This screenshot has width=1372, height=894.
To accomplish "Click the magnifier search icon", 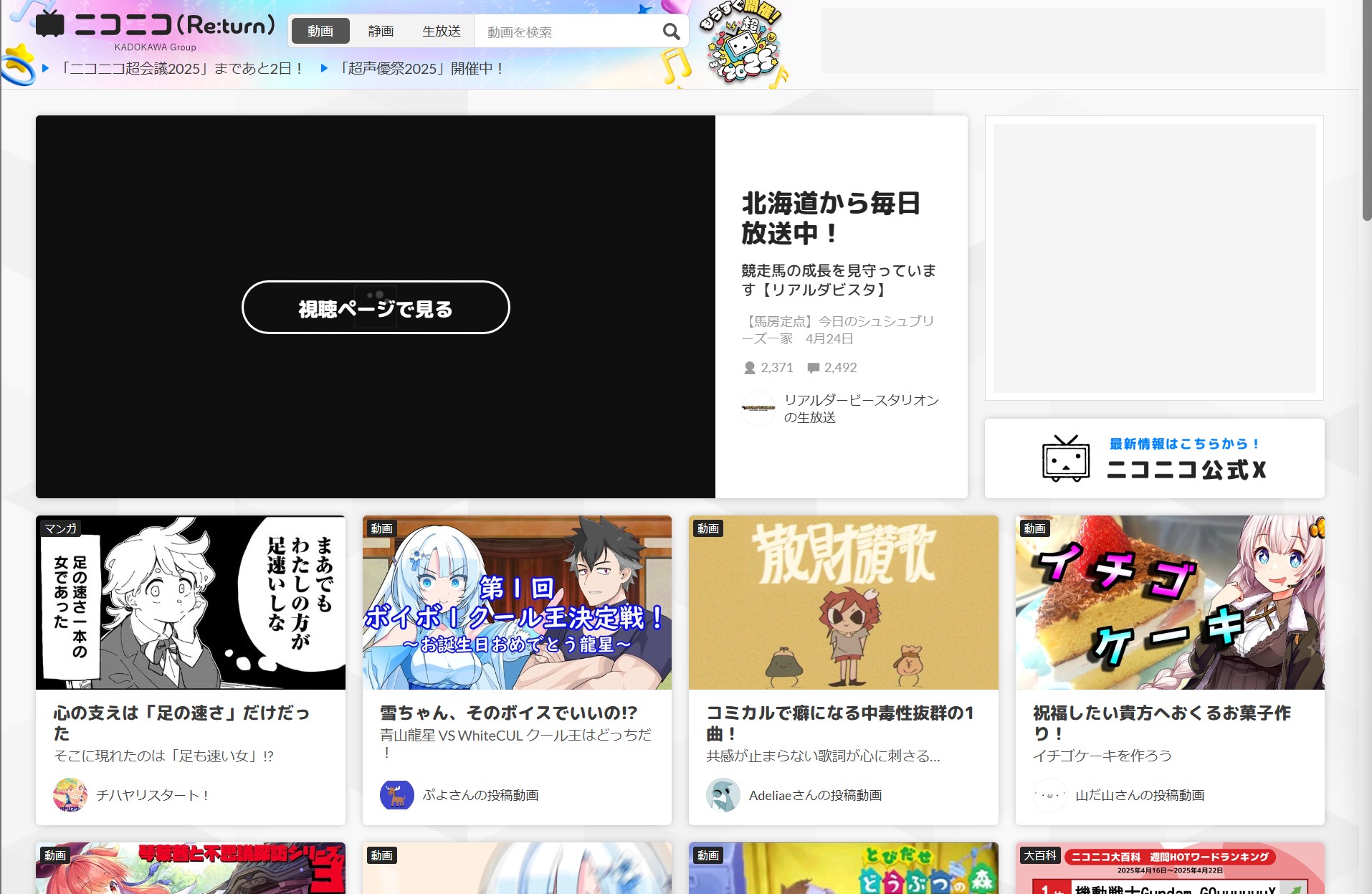I will pyautogui.click(x=671, y=32).
